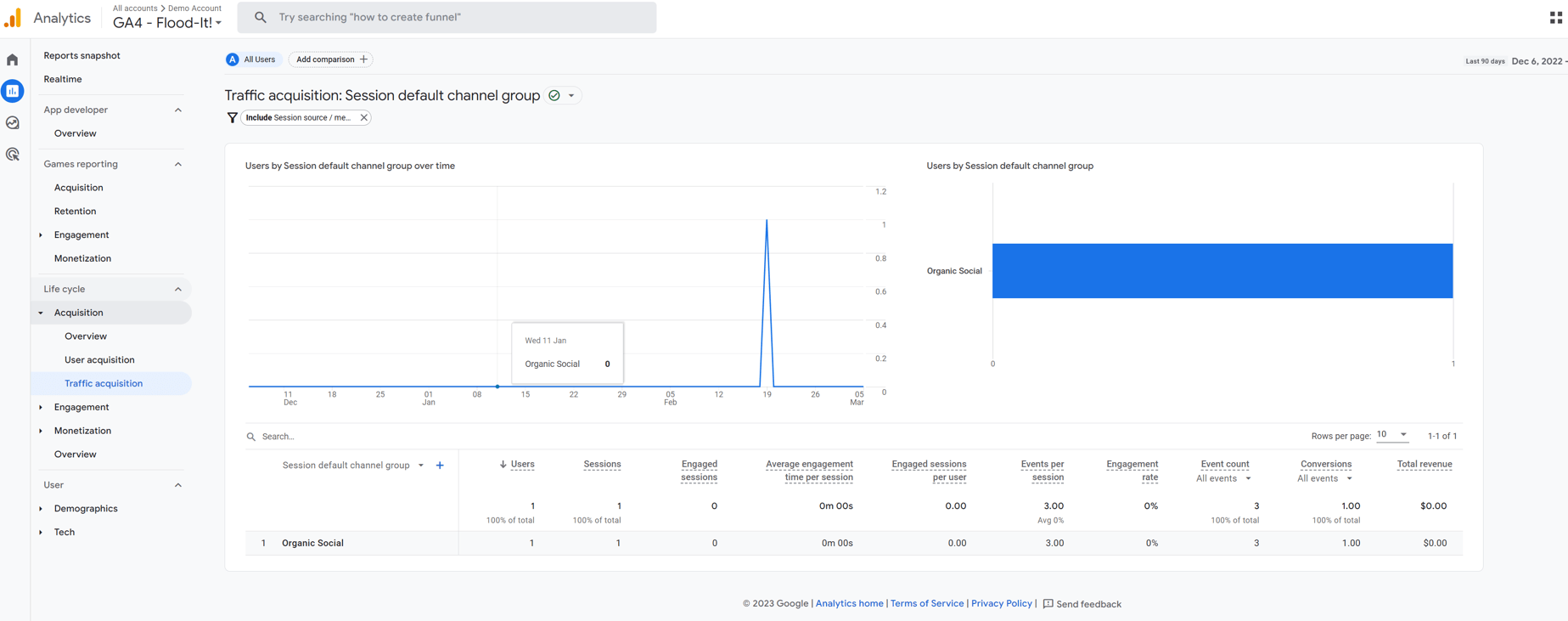Go to Realtime report
This screenshot has height=621, width=1568.
(x=63, y=79)
